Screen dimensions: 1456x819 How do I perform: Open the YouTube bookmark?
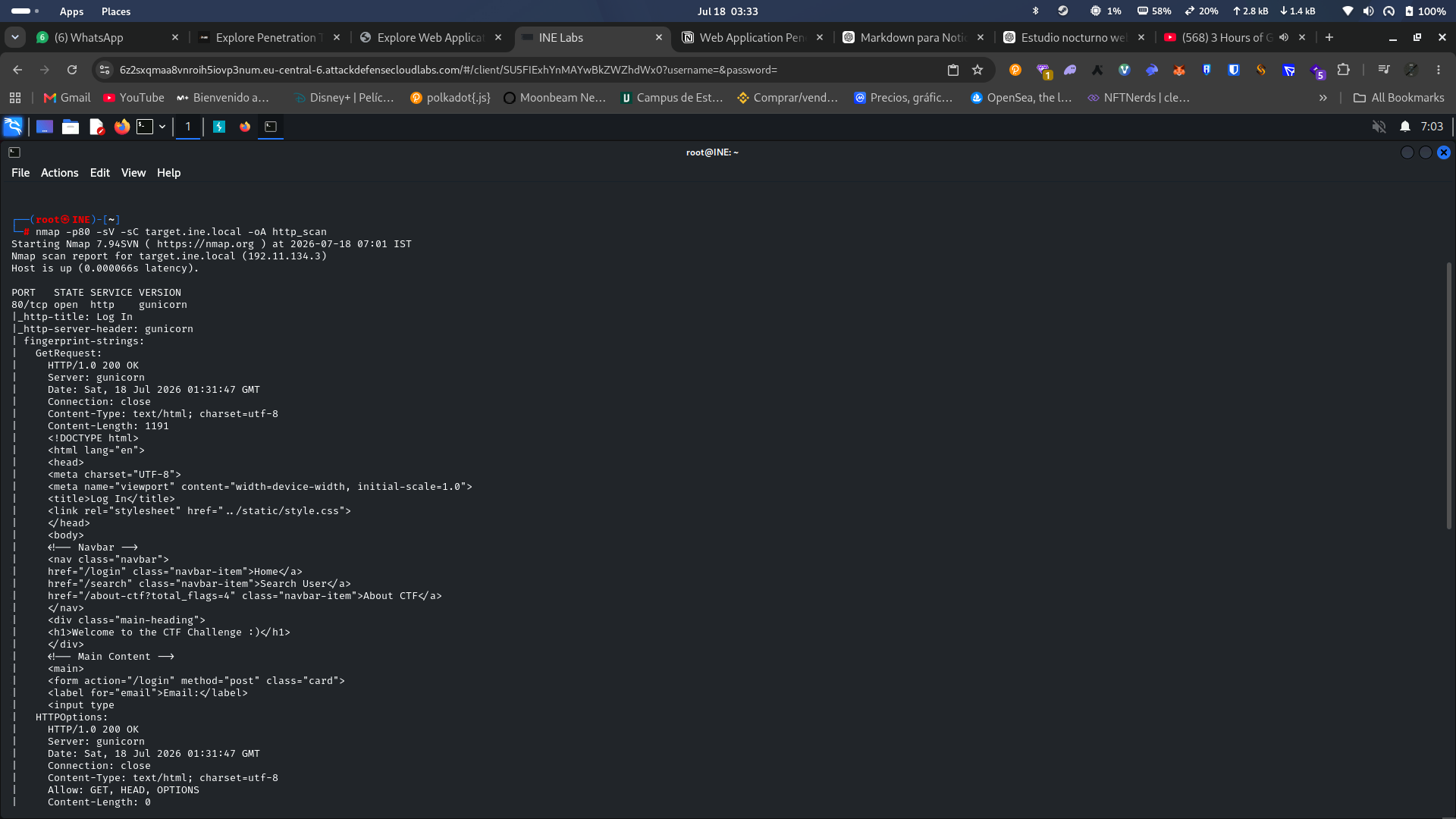[134, 98]
